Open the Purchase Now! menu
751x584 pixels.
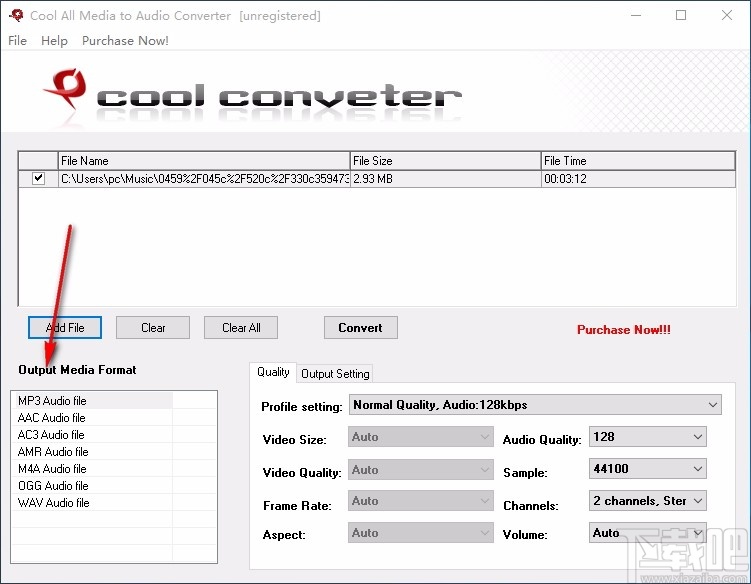[x=125, y=41]
